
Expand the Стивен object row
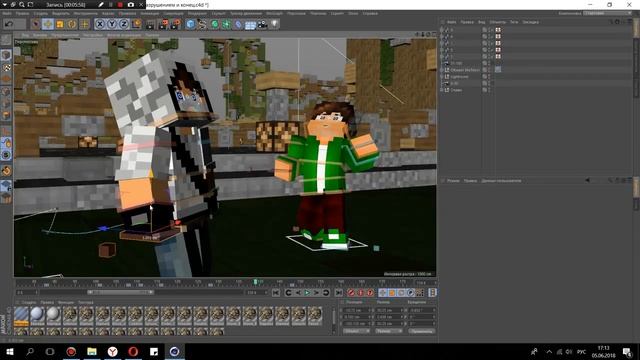442,90
